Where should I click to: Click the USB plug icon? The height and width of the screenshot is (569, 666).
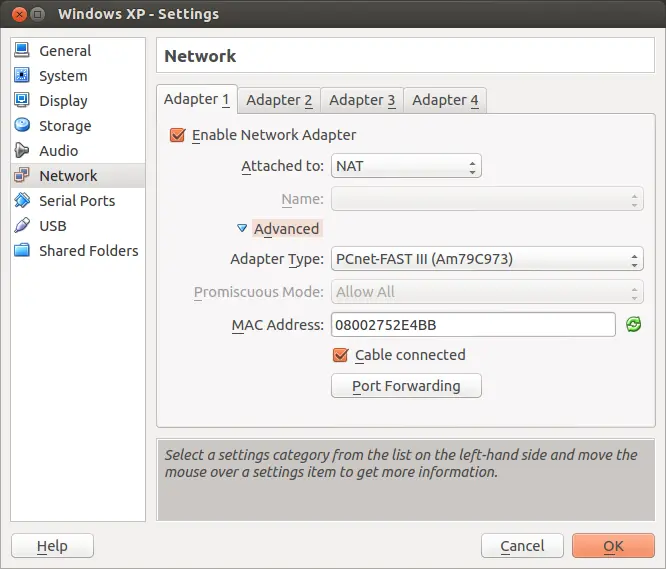[x=22, y=225]
